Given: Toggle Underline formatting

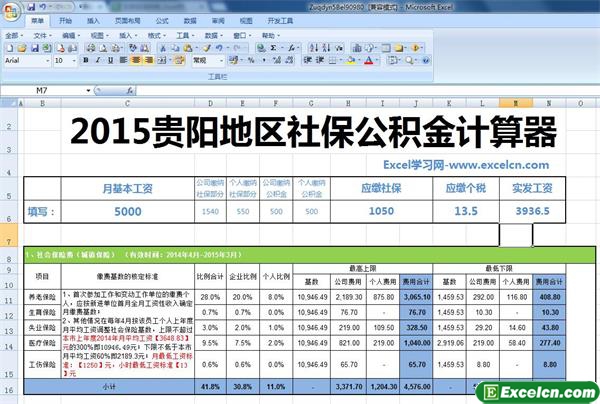Looking at the screenshot, I should pyautogui.click(x=111, y=60).
